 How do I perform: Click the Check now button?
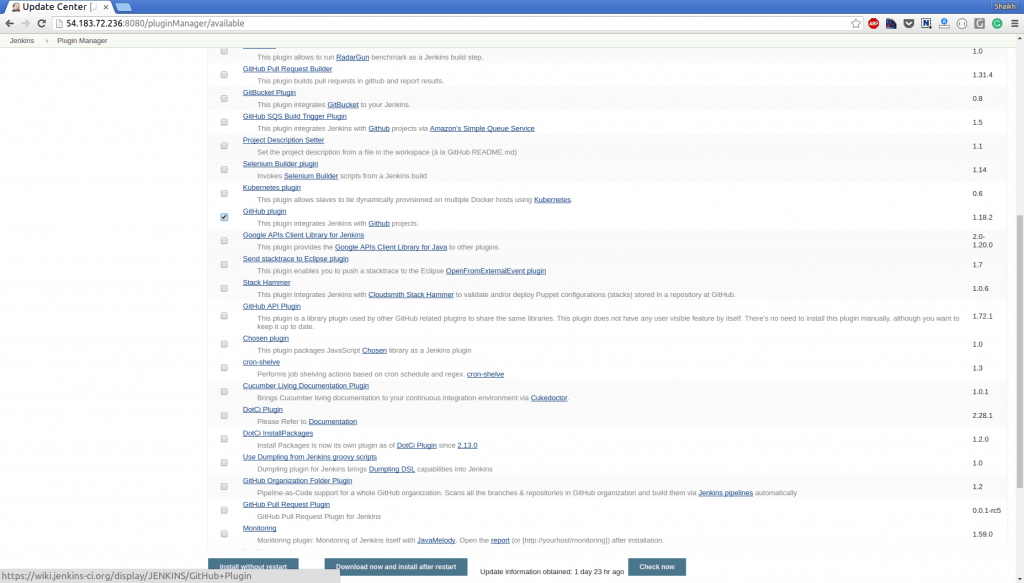coord(656,567)
